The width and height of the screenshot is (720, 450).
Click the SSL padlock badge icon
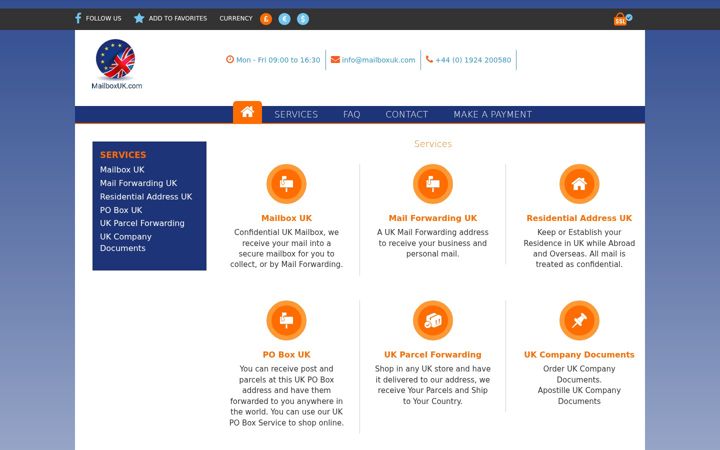pyautogui.click(x=623, y=19)
